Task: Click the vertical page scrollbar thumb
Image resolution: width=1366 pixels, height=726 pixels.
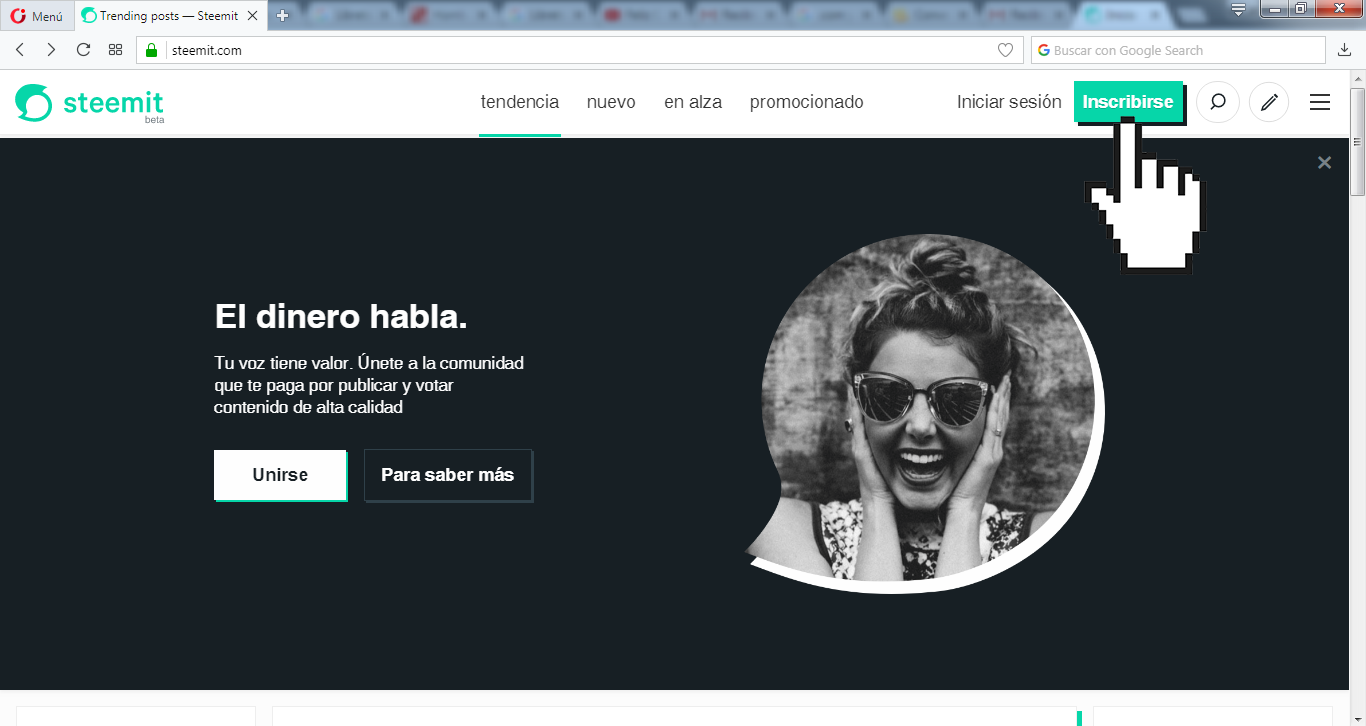Action: pyautogui.click(x=1357, y=142)
